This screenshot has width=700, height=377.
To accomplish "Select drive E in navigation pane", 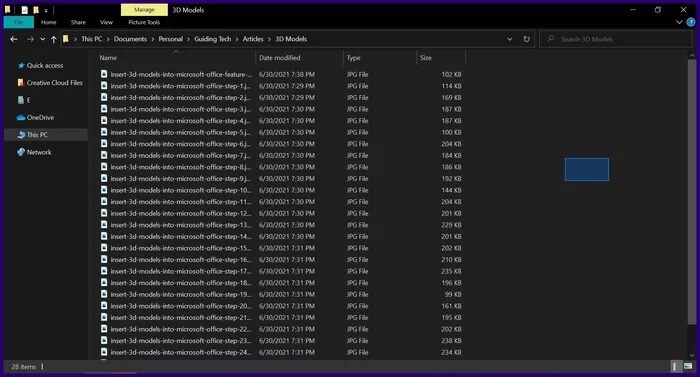I will point(24,100).
